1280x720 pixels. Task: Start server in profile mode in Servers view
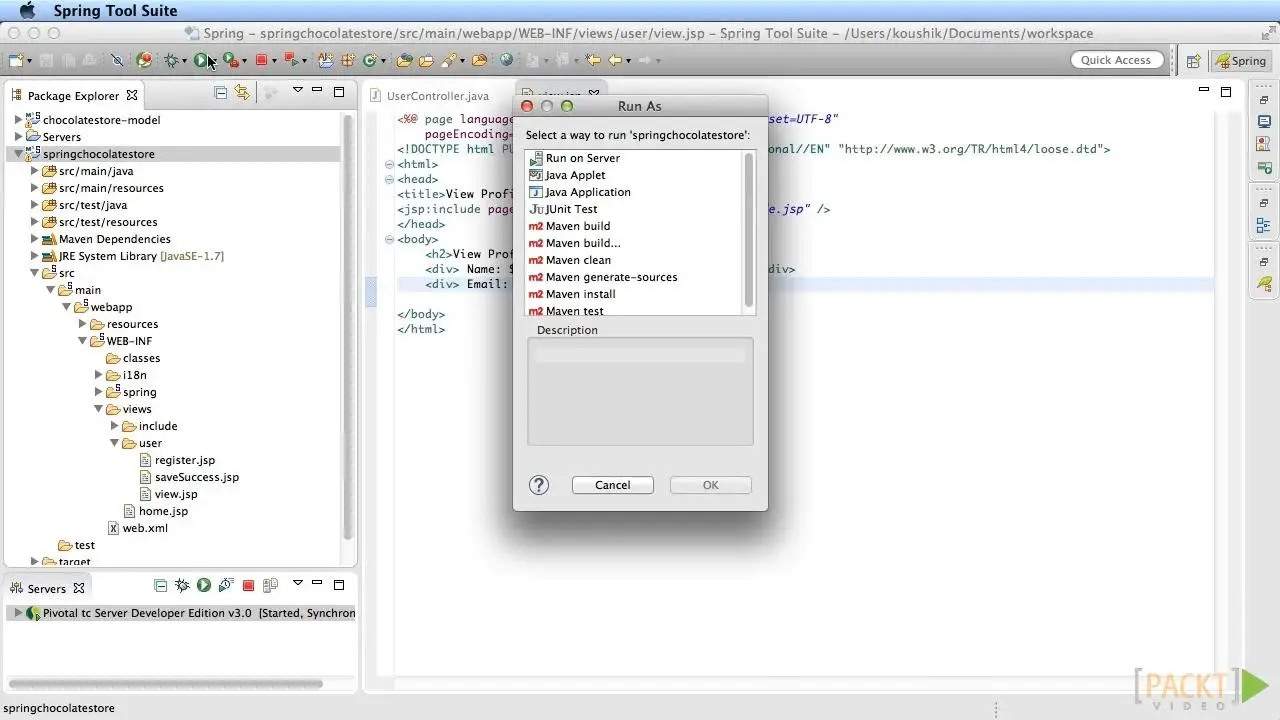tap(226, 585)
